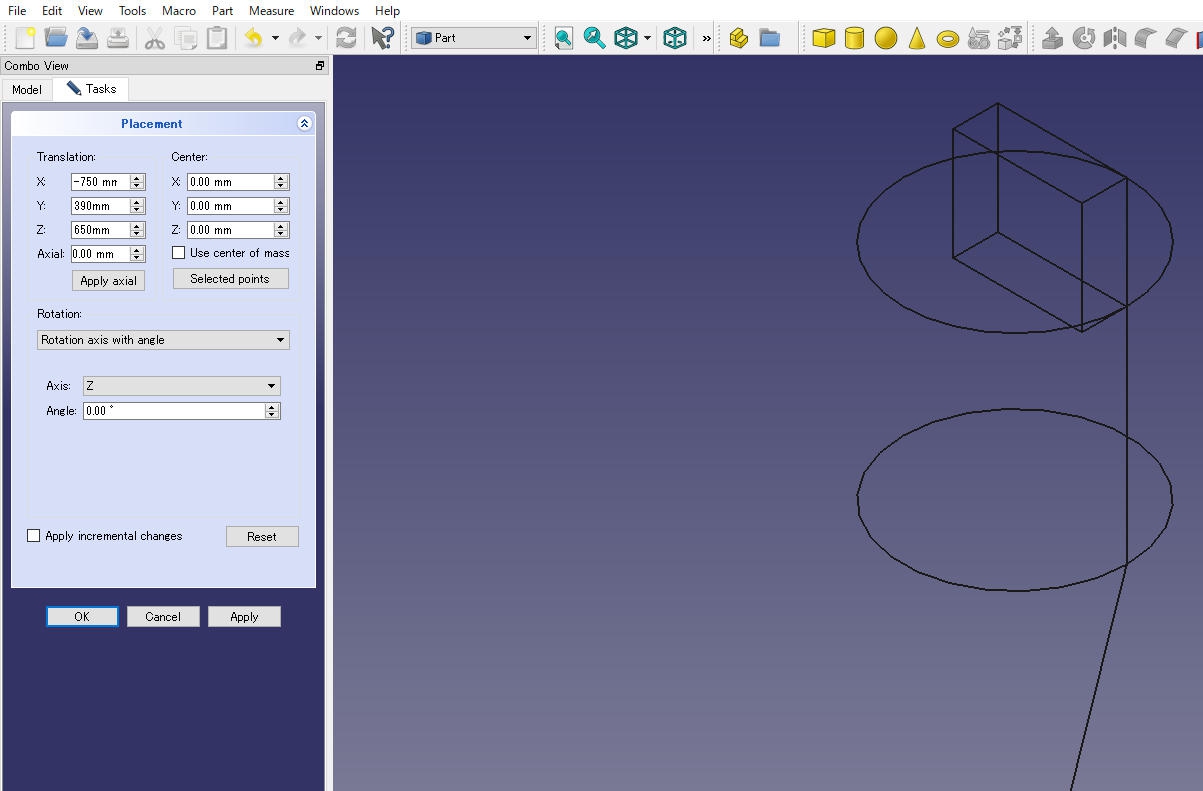Open the Macro menu
This screenshot has height=791, width=1203.
179,11
